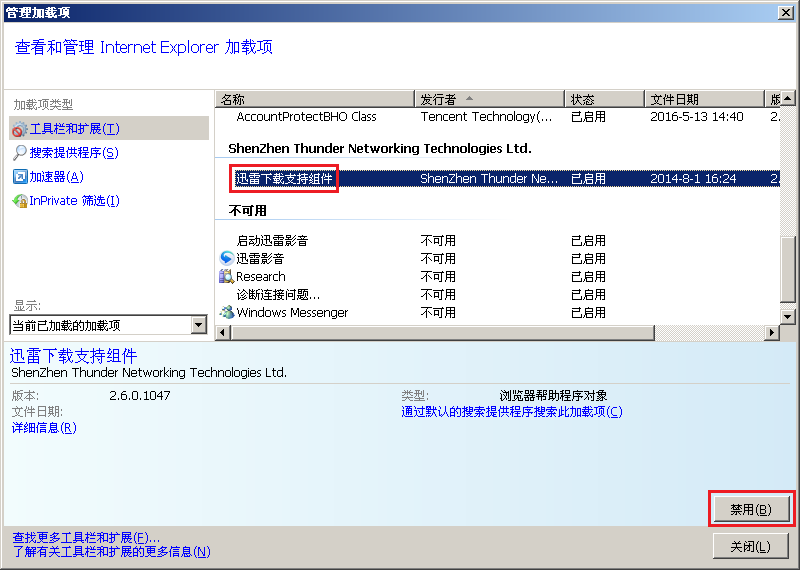Click the 迅雷影音 blue bird icon
Viewport: 800px width, 570px height.
(226, 258)
